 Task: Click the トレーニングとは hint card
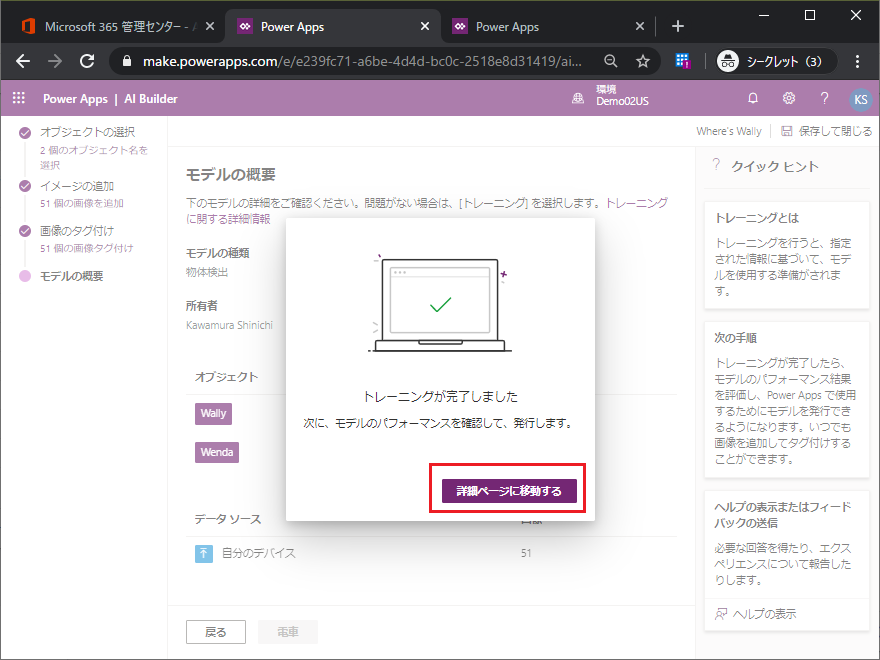point(787,255)
